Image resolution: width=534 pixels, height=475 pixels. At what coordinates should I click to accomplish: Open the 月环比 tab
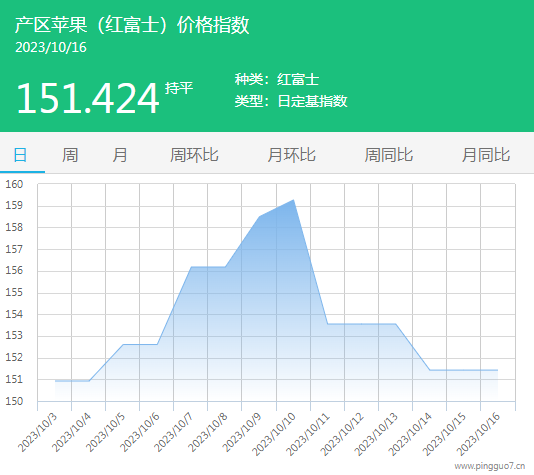pyautogui.click(x=292, y=155)
